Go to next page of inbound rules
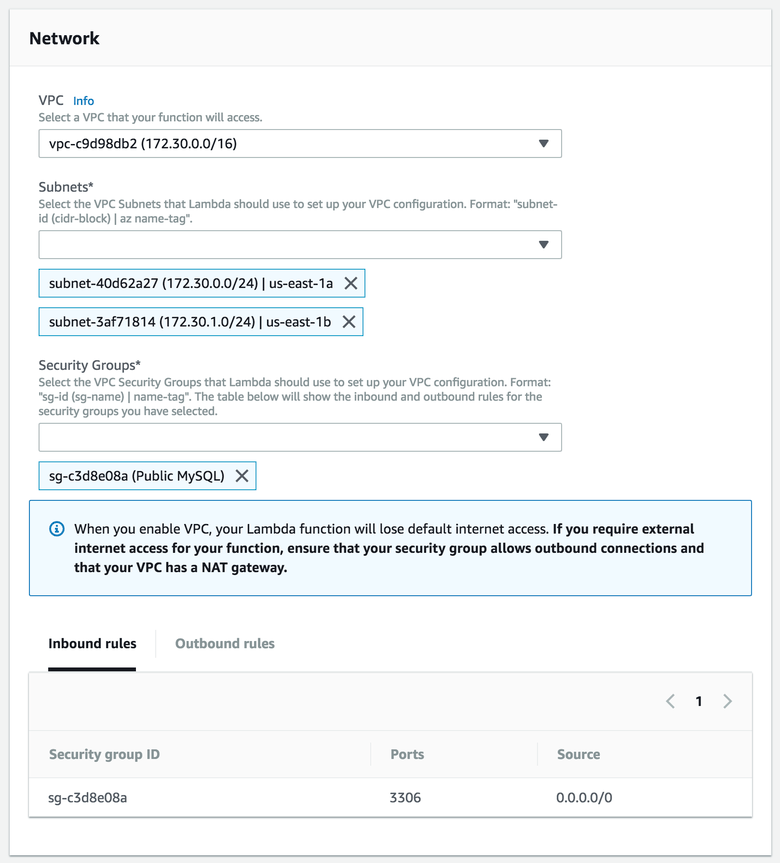The height and width of the screenshot is (863, 780). (x=728, y=701)
